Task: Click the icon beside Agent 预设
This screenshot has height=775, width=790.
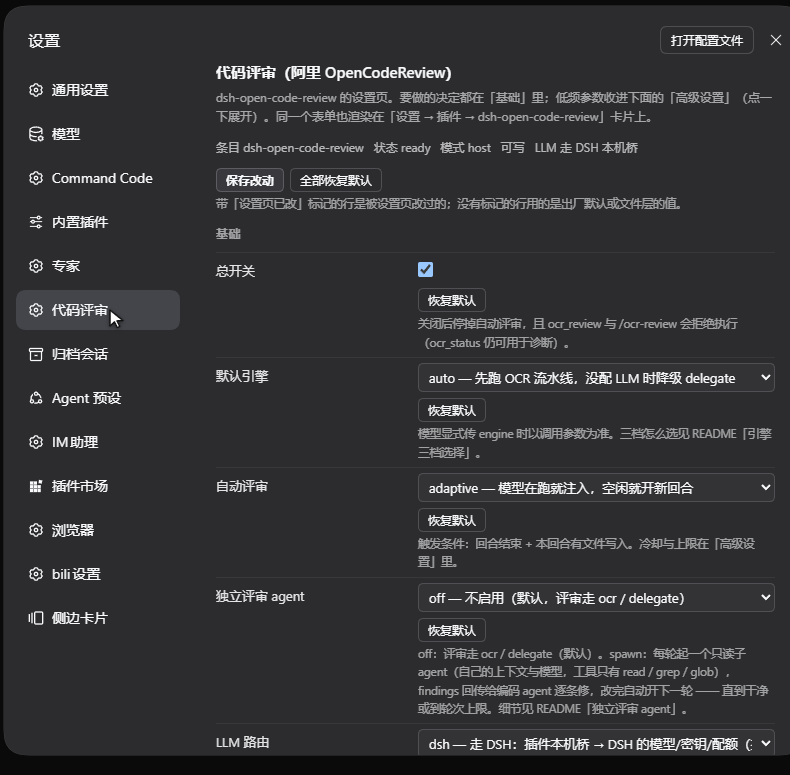Action: [x=36, y=398]
